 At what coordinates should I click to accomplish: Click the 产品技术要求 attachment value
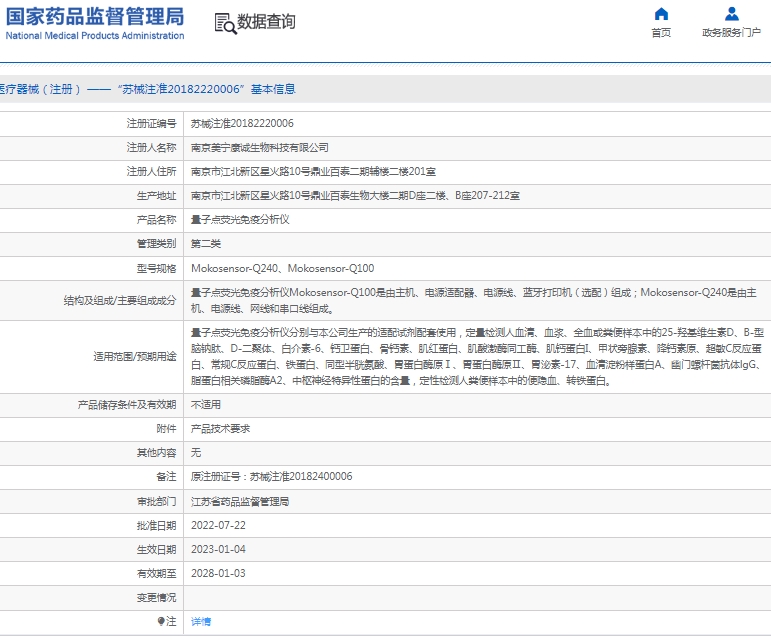[x=220, y=429]
